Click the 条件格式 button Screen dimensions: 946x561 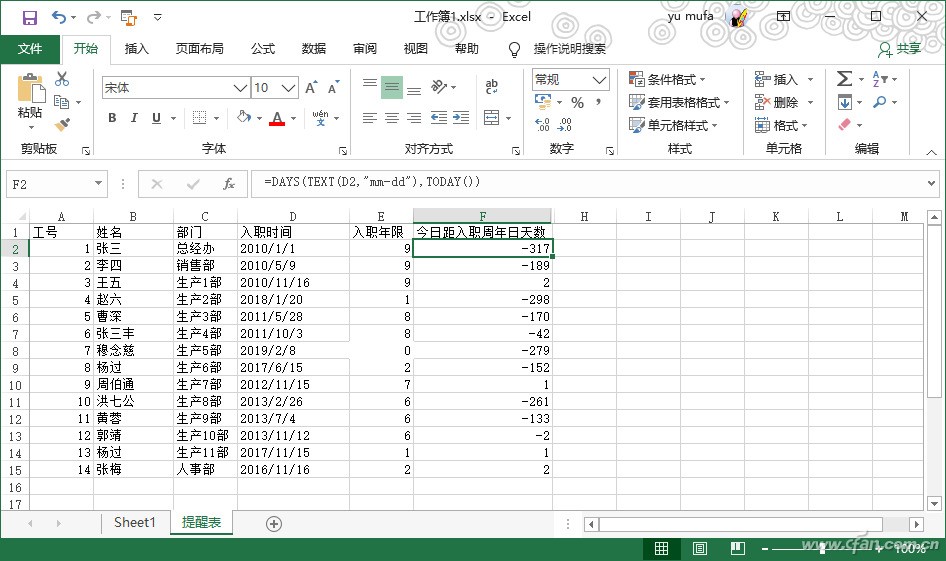(x=669, y=79)
